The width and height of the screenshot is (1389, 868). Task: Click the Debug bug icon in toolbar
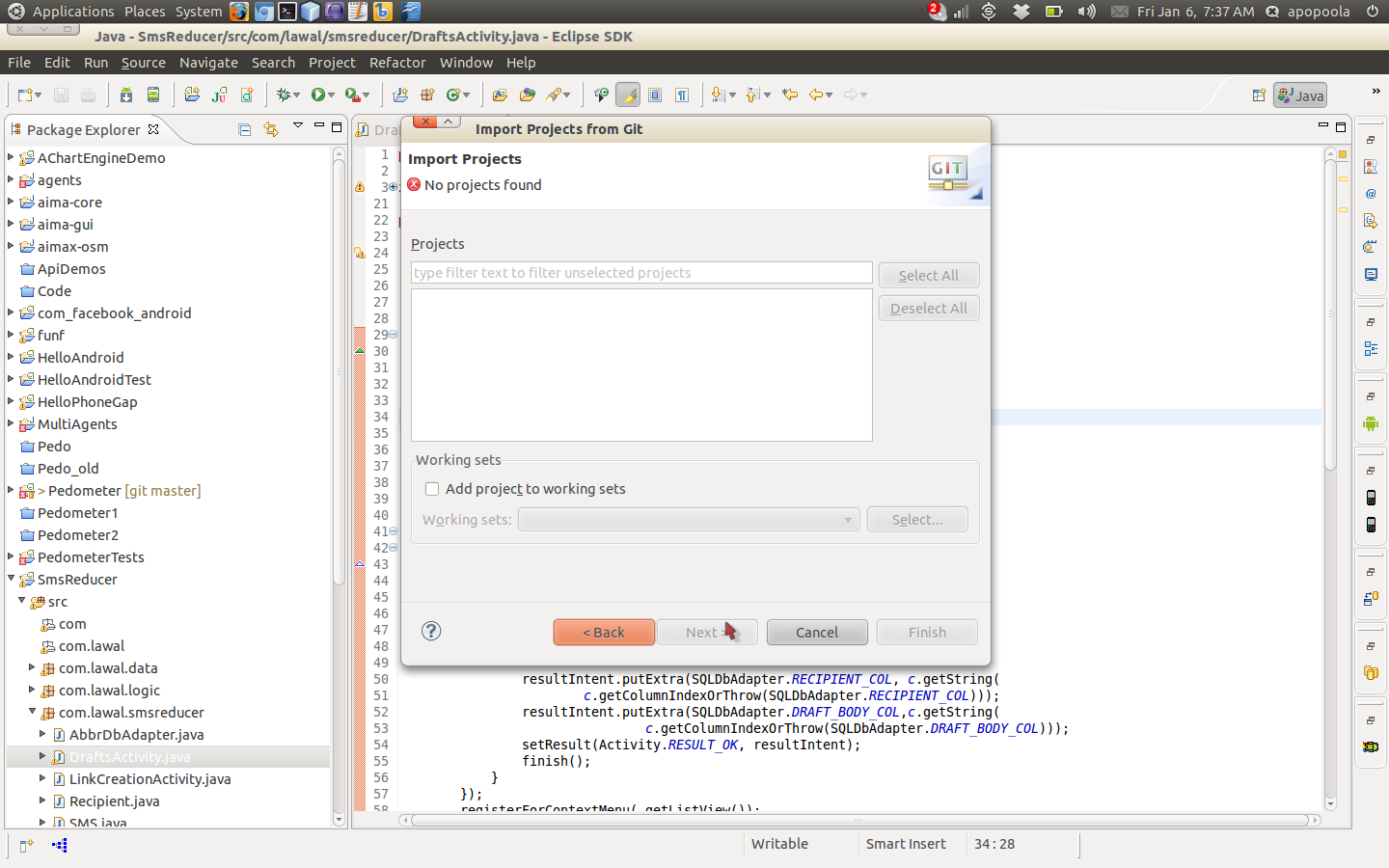pyautogui.click(x=285, y=95)
